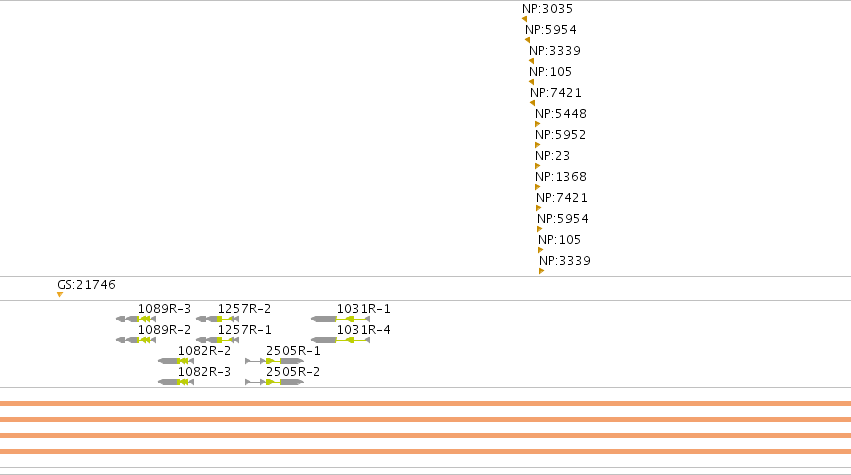This screenshot has width=851, height=475.
Task: Select the 1031R-1 transcript gene glyph
Action: pyautogui.click(x=340, y=319)
